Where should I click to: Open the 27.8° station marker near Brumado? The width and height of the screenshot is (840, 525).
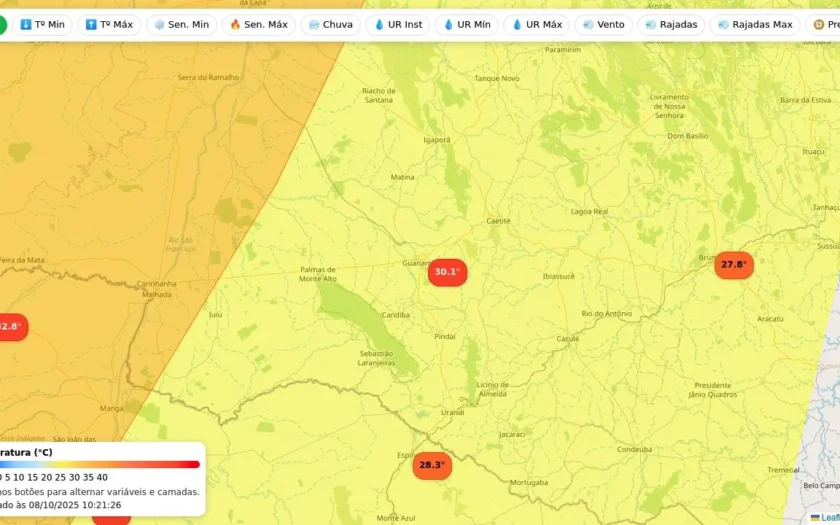734,265
